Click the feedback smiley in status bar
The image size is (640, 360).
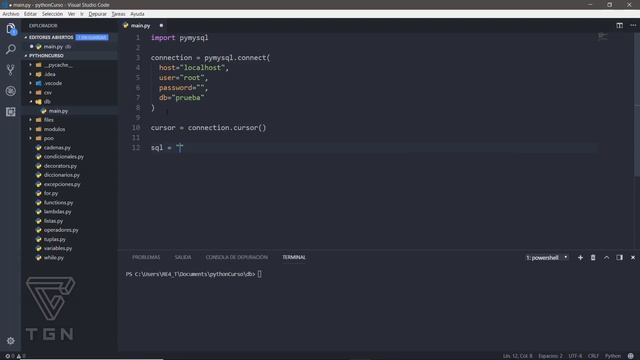(631, 356)
